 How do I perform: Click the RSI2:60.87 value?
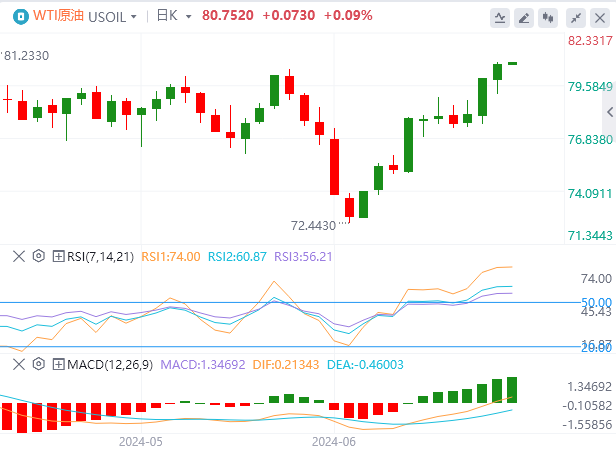coord(237,257)
